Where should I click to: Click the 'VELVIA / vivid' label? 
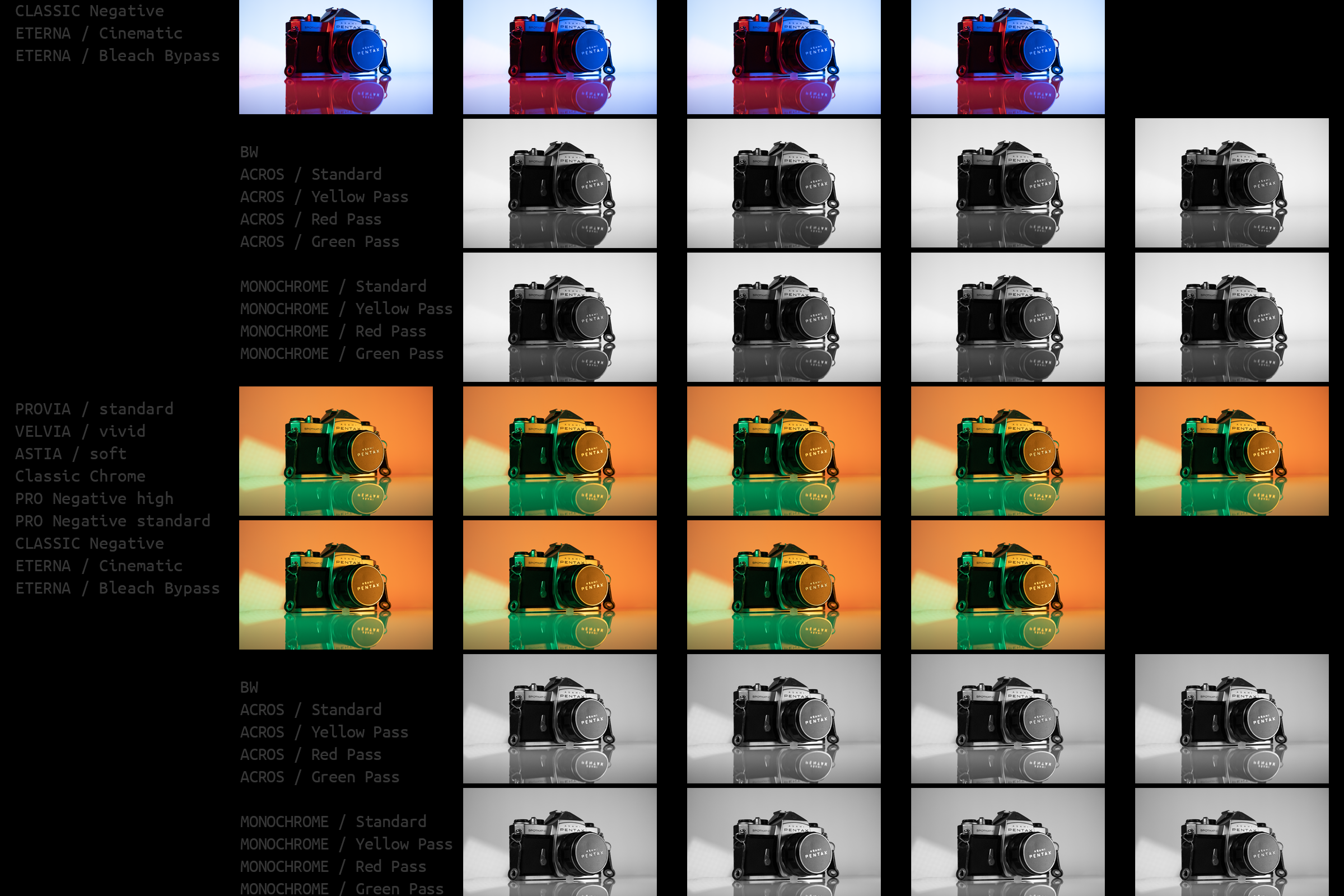point(80,431)
